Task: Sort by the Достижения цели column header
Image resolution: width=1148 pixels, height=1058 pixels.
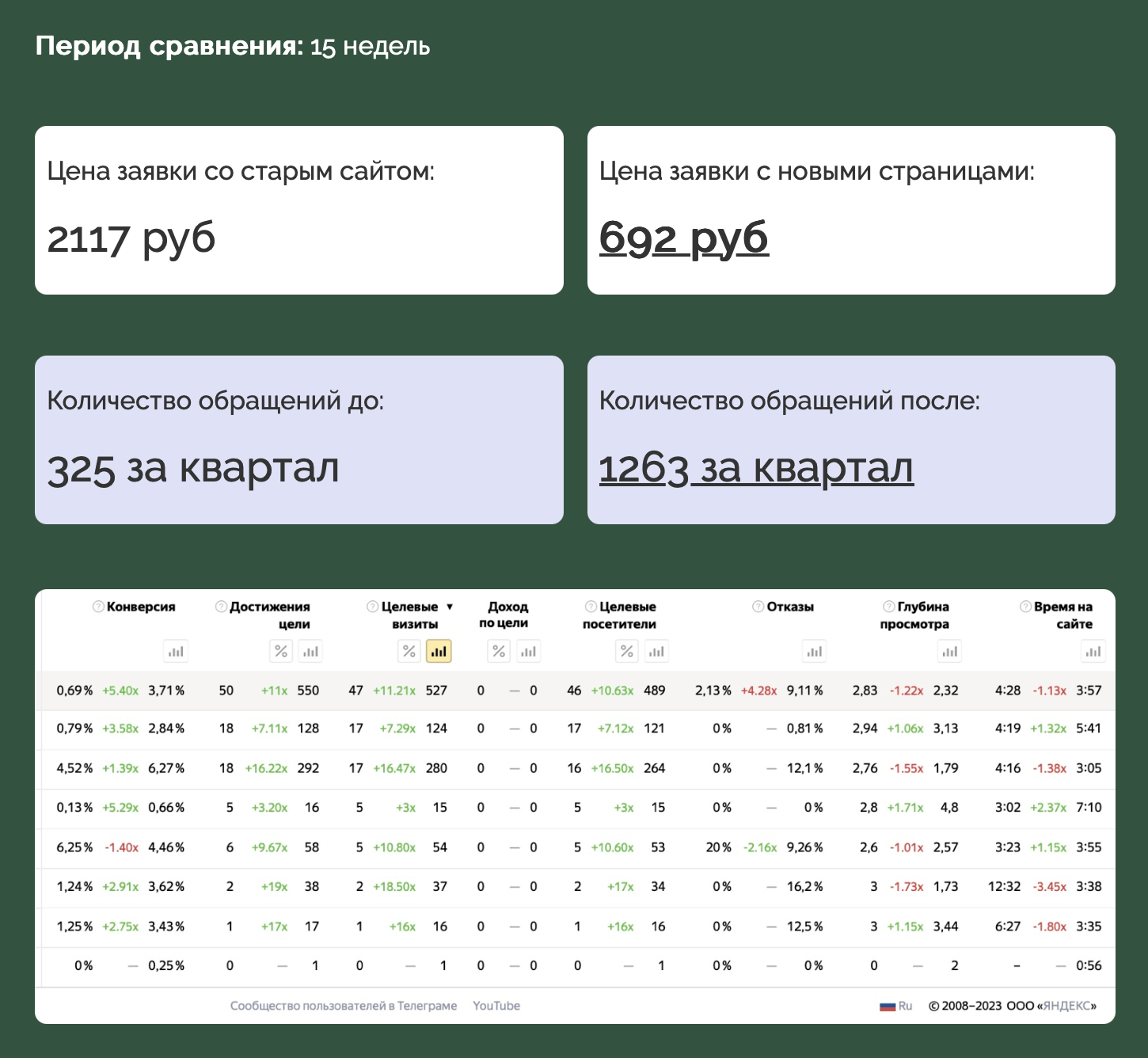Action: coord(270,615)
